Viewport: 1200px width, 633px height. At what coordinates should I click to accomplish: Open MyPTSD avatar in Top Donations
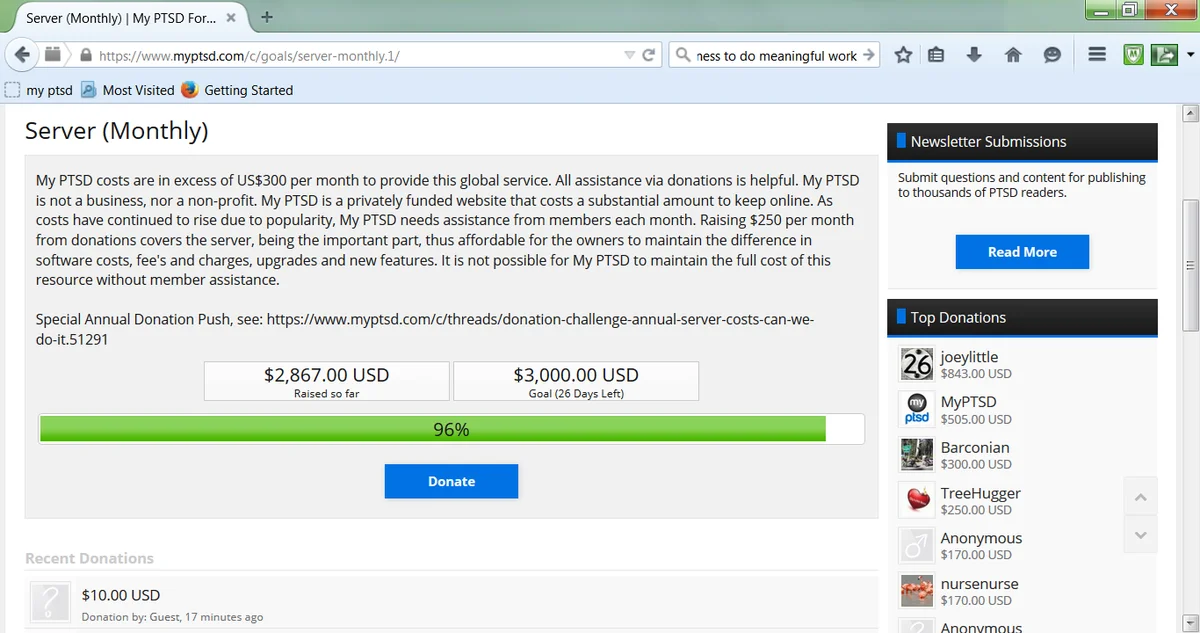917,409
